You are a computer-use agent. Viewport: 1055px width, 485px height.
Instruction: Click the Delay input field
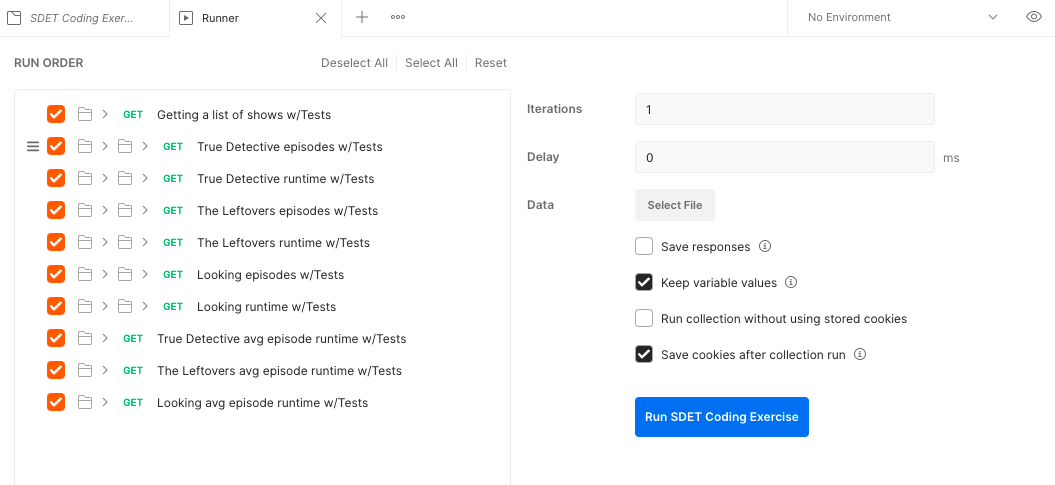point(785,157)
